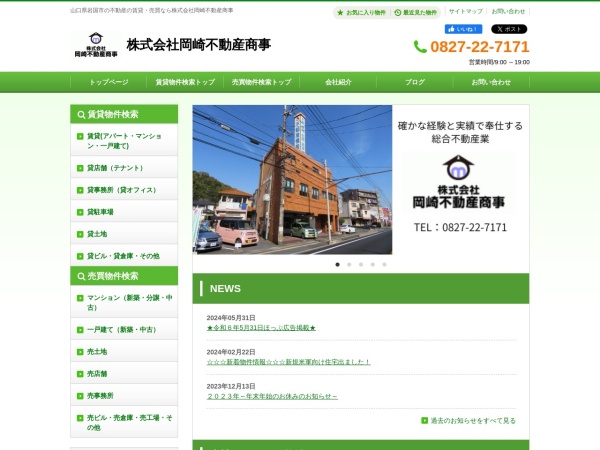Image resolution: width=600 pixels, height=450 pixels.
Task: Click 過去のお知らせをすべて見る link
Action: [473, 421]
